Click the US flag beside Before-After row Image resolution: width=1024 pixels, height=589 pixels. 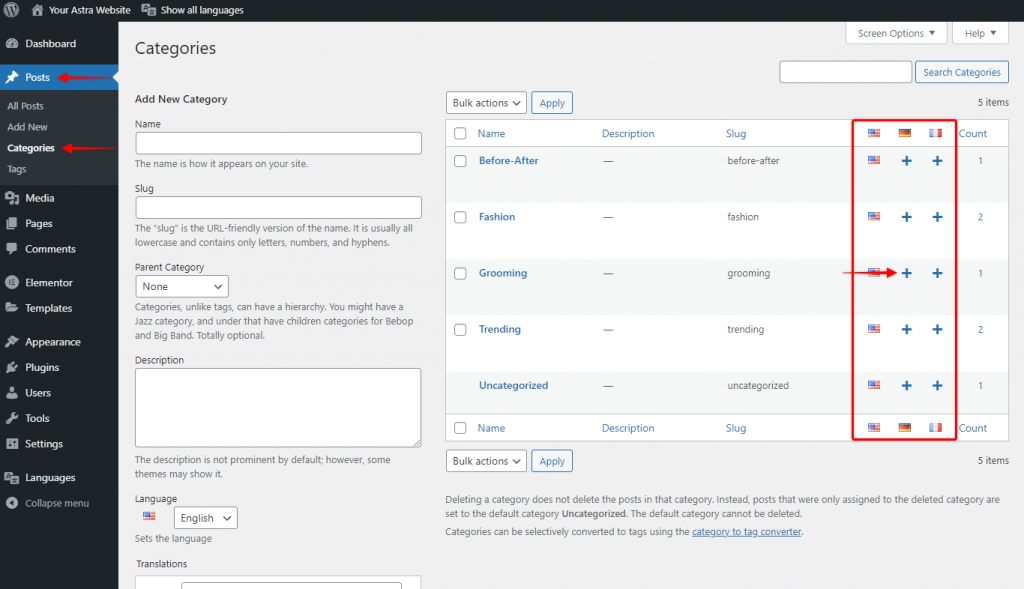[874, 160]
